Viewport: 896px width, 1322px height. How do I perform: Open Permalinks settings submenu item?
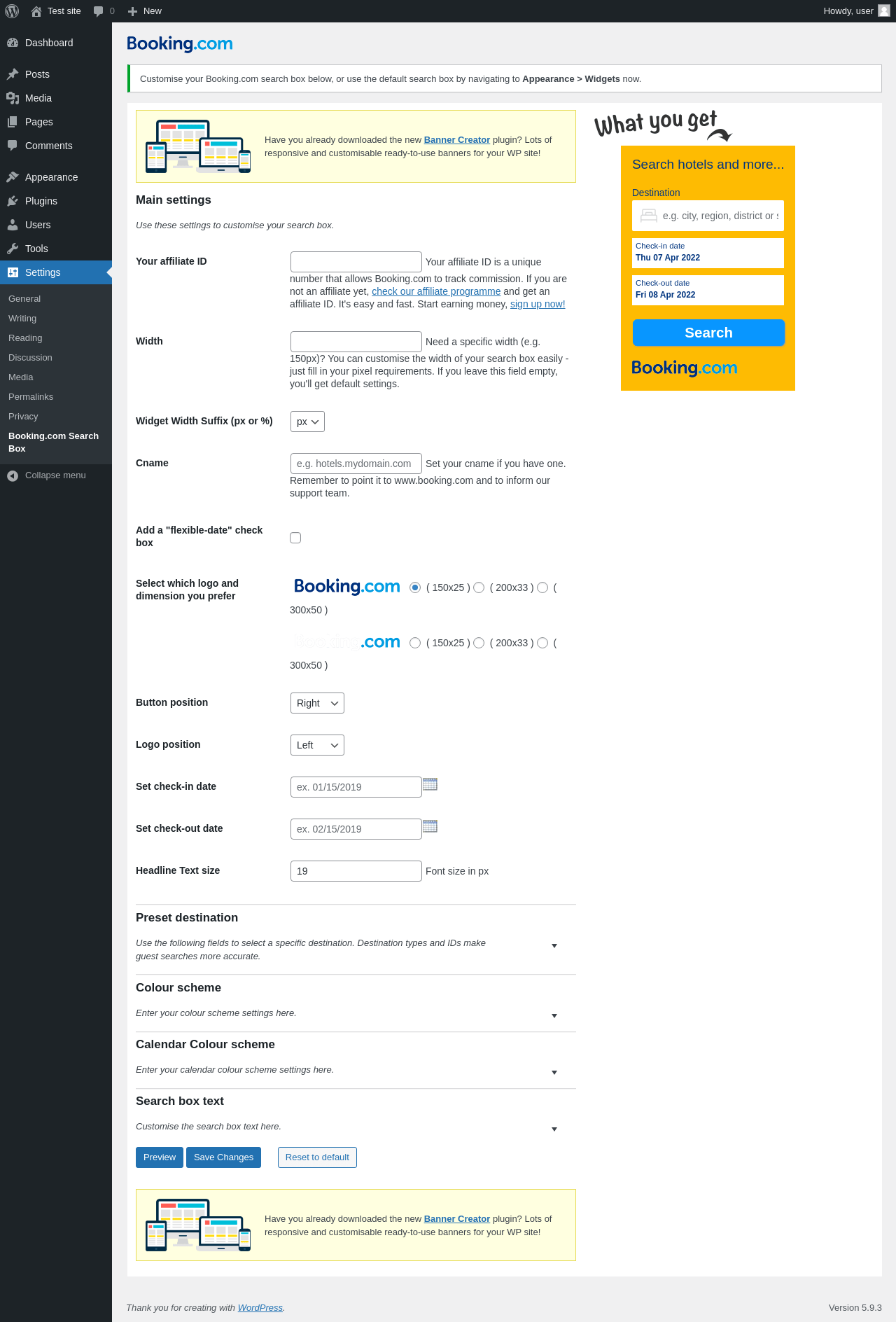pyautogui.click(x=31, y=397)
